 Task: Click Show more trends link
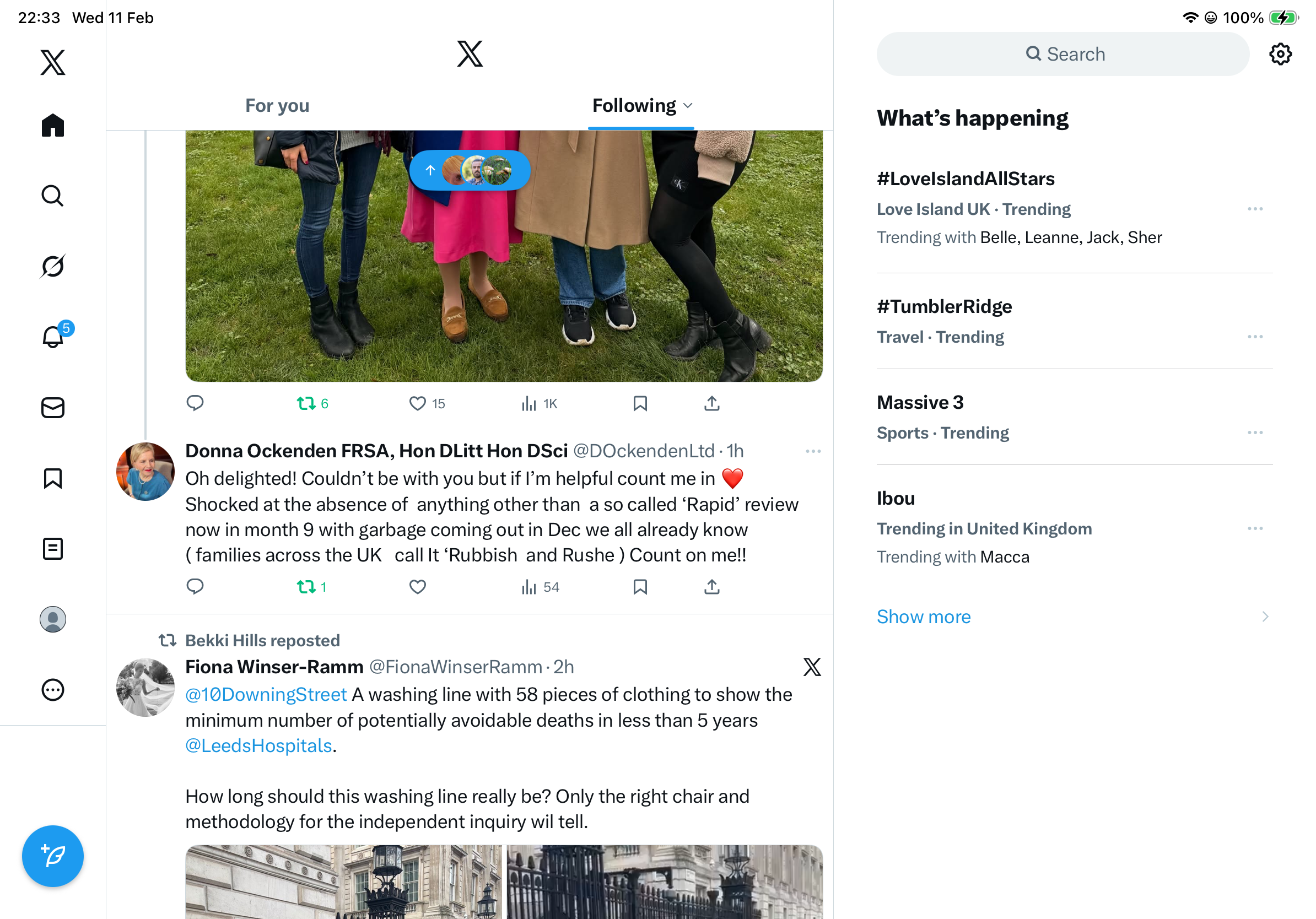[924, 617]
